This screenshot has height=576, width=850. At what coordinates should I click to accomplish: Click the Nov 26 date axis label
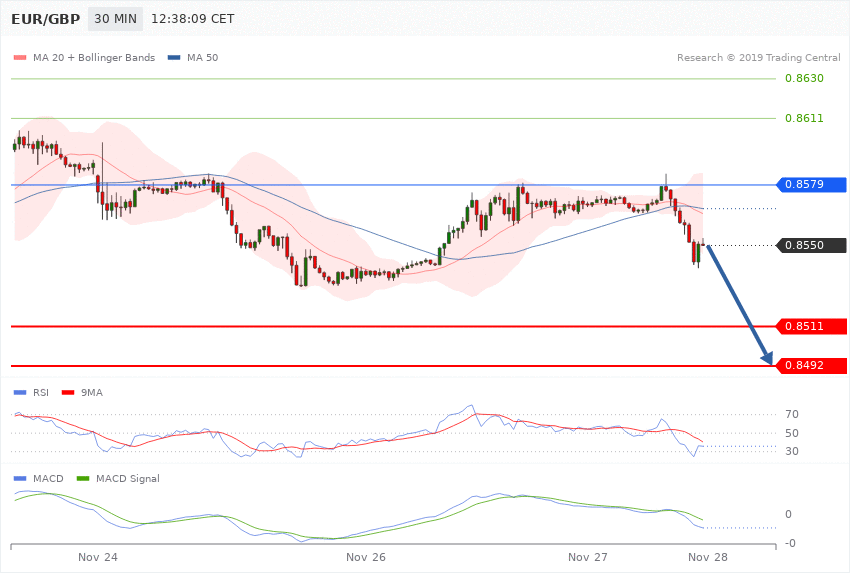coord(366,558)
